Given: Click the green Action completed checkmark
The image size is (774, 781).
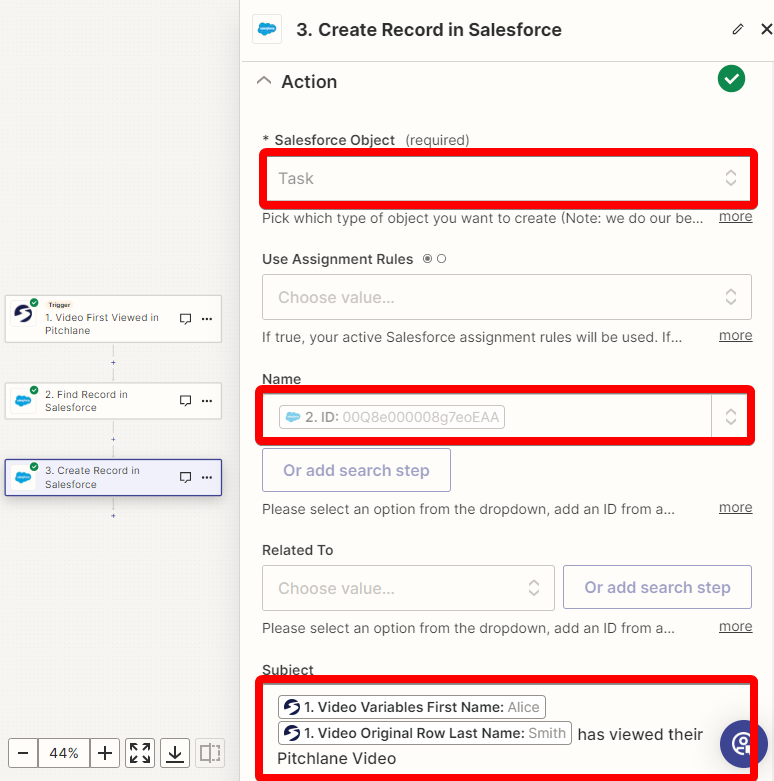Looking at the screenshot, I should [x=731, y=79].
